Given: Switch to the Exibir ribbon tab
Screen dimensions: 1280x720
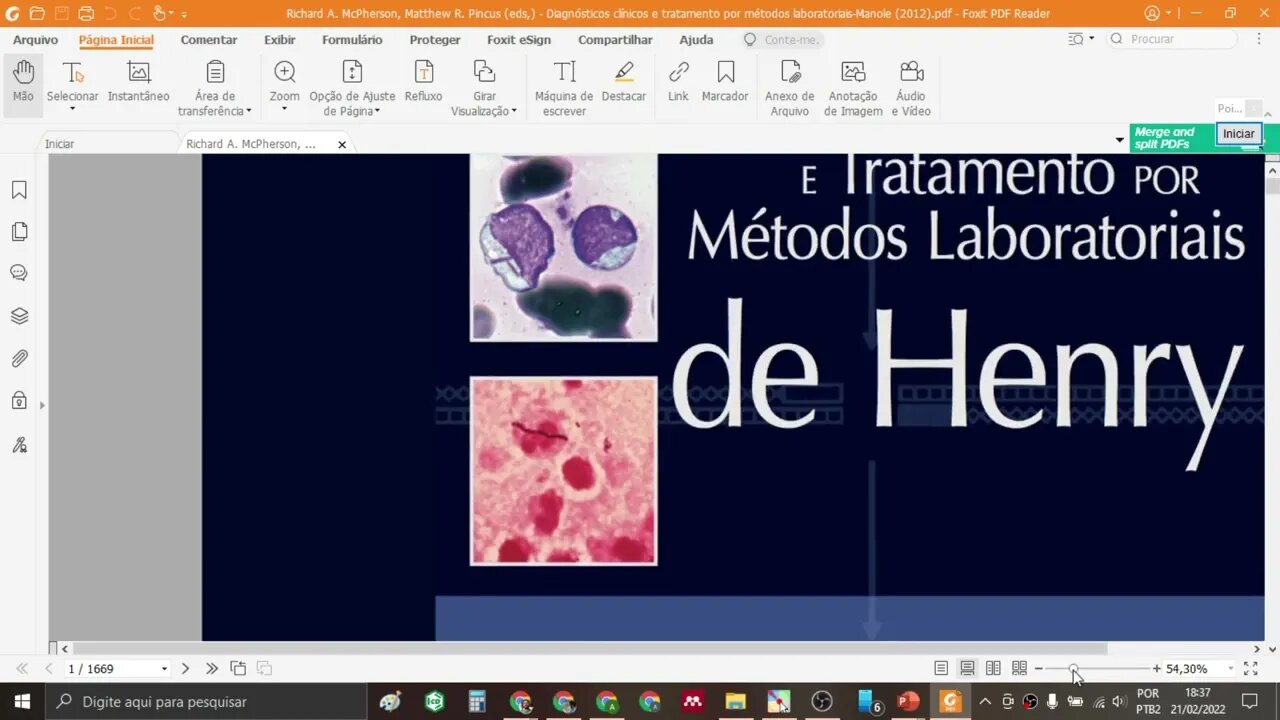Looking at the screenshot, I should coord(279,40).
